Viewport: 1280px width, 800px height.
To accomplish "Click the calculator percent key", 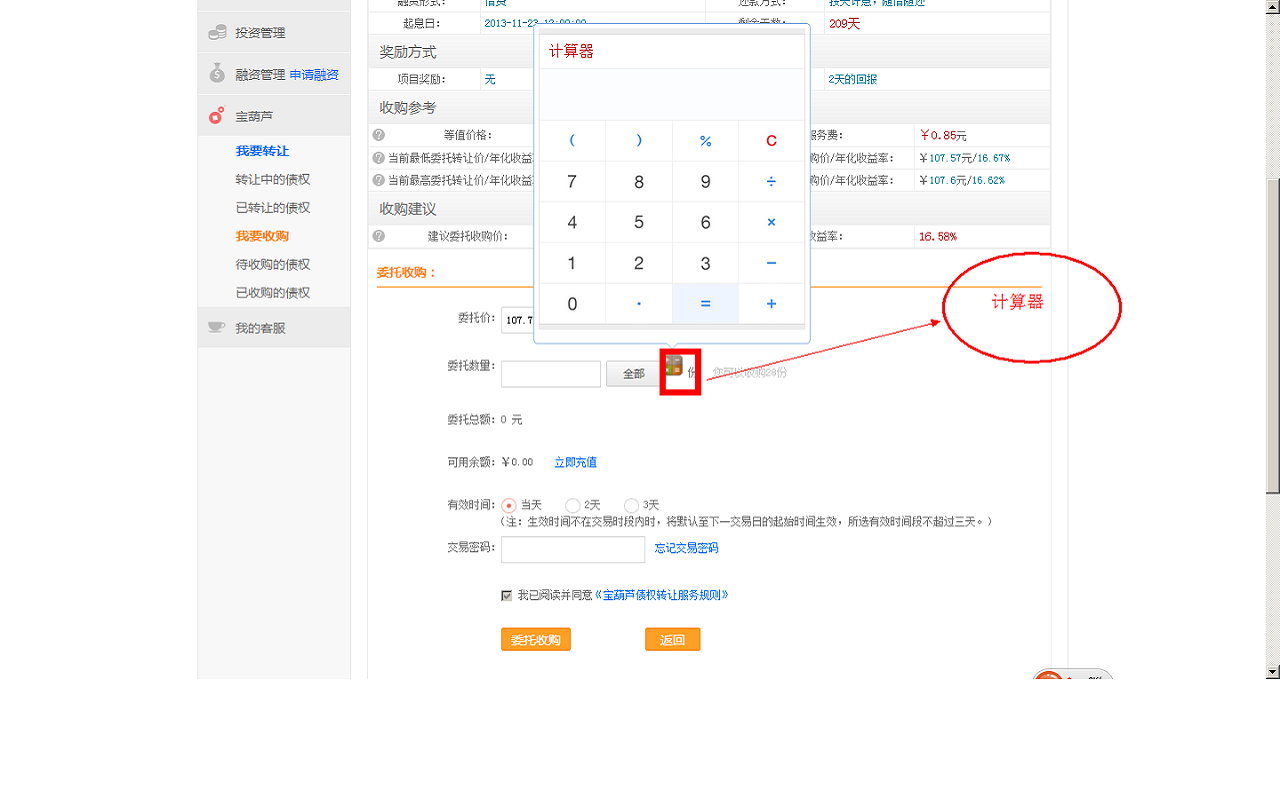I will click(x=705, y=141).
